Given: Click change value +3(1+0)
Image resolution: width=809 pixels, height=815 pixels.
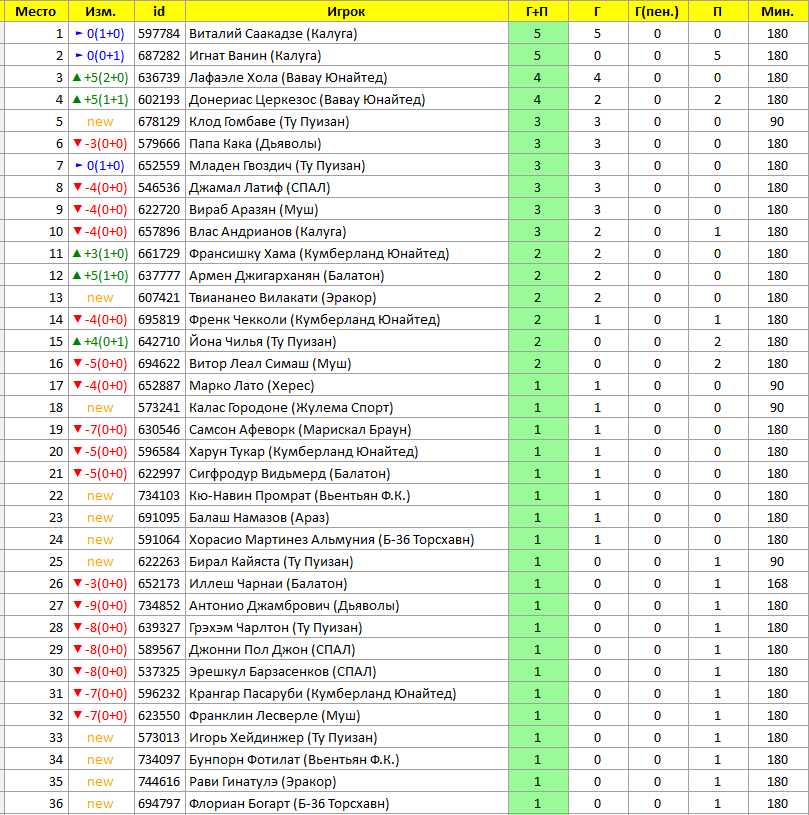Looking at the screenshot, I should (x=100, y=254).
